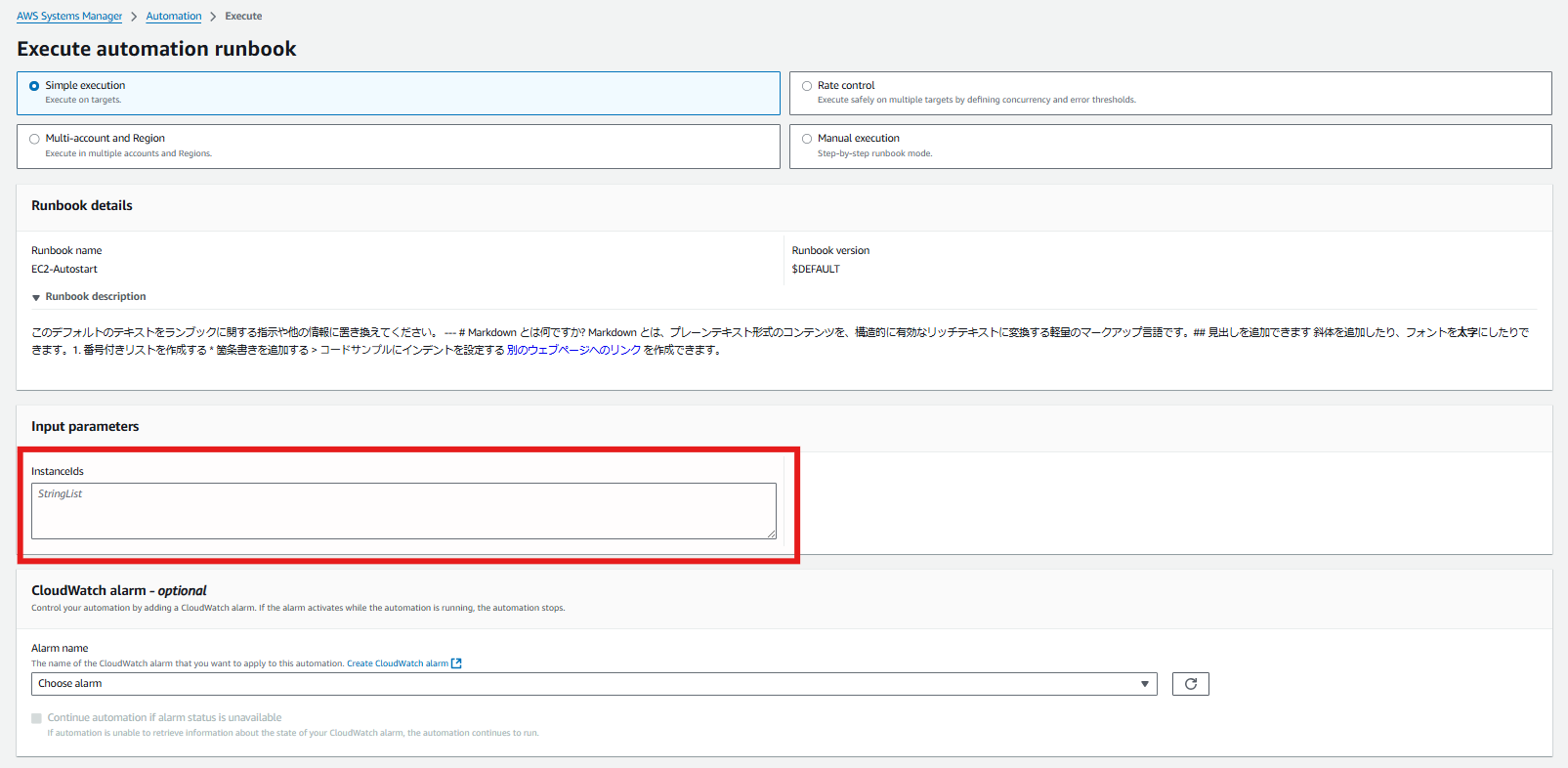Select Multi-account and Region radio option
Screen dimensions: 1568x768
tap(34, 139)
